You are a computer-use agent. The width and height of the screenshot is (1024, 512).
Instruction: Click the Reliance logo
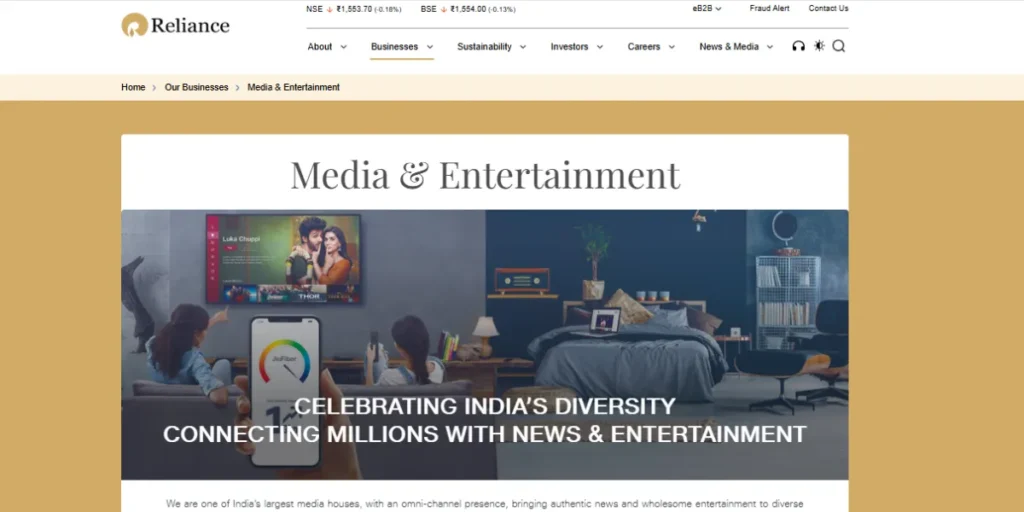175,25
